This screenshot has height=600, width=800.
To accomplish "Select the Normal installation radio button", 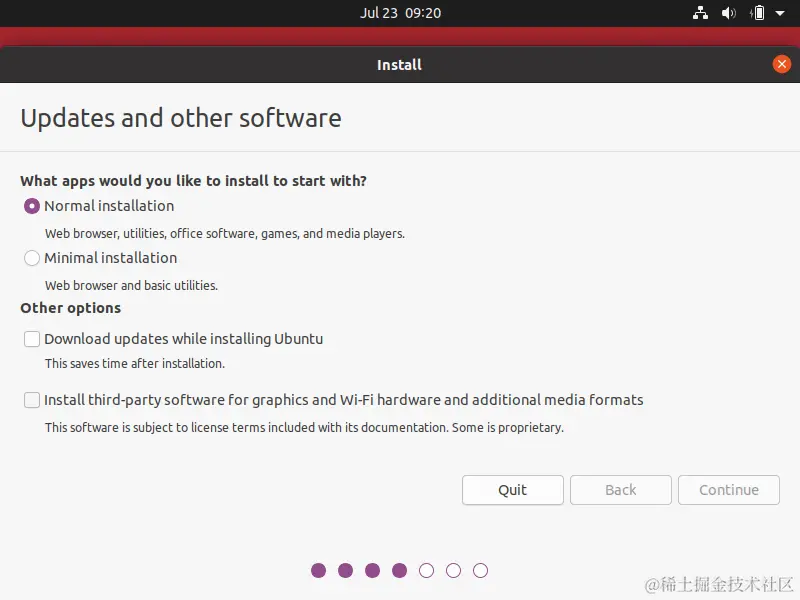I will coord(32,206).
